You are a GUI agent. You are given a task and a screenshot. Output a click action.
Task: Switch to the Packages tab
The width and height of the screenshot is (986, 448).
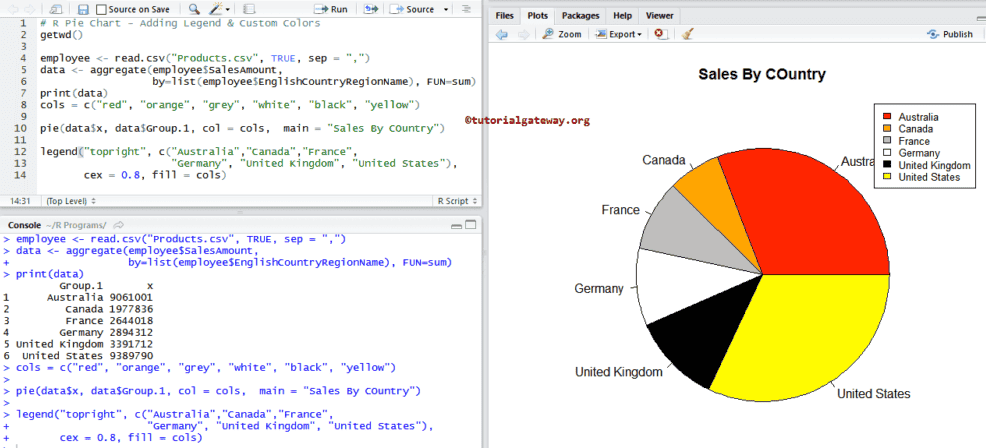click(x=580, y=16)
